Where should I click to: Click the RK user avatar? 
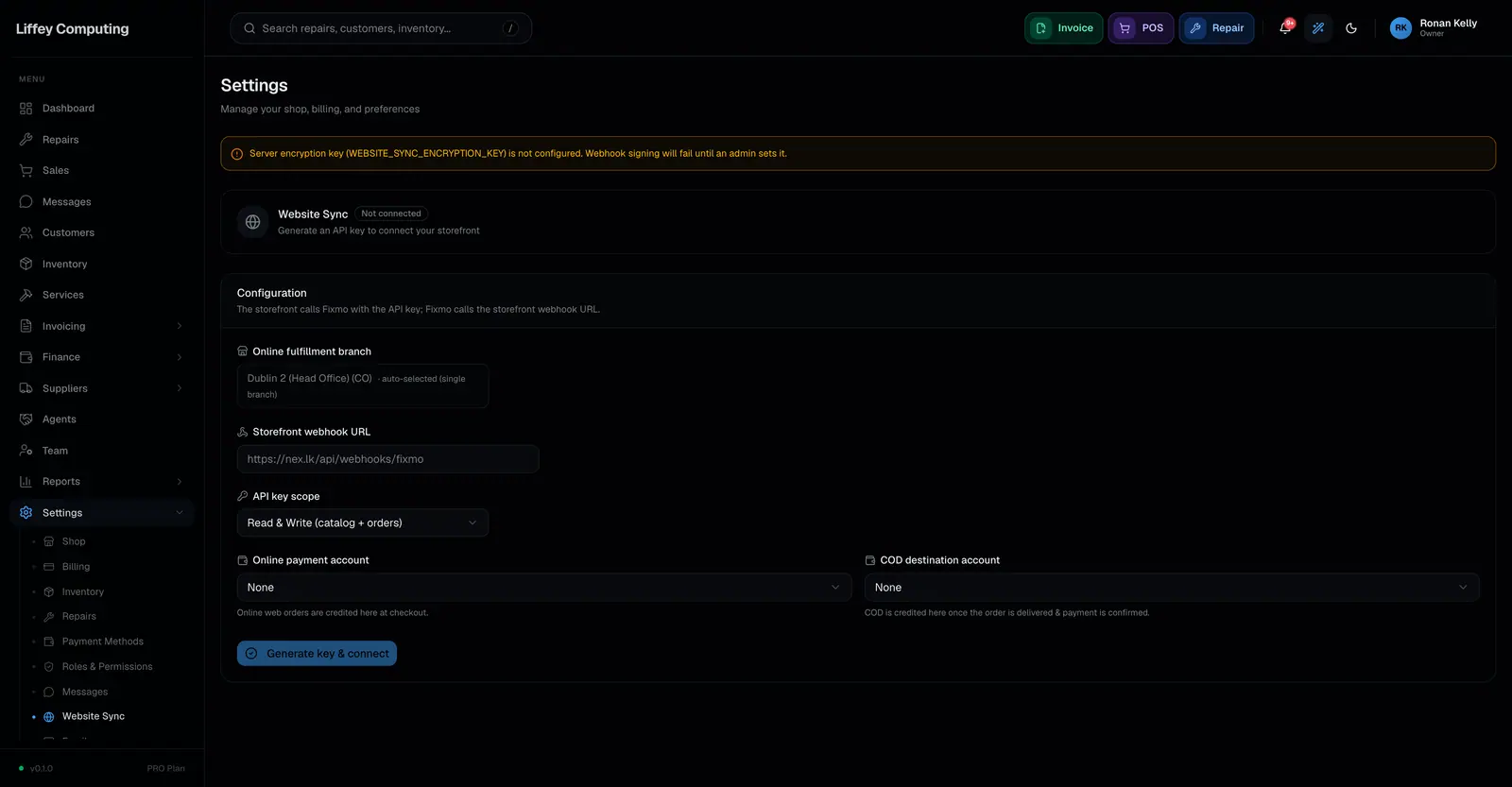point(1400,28)
